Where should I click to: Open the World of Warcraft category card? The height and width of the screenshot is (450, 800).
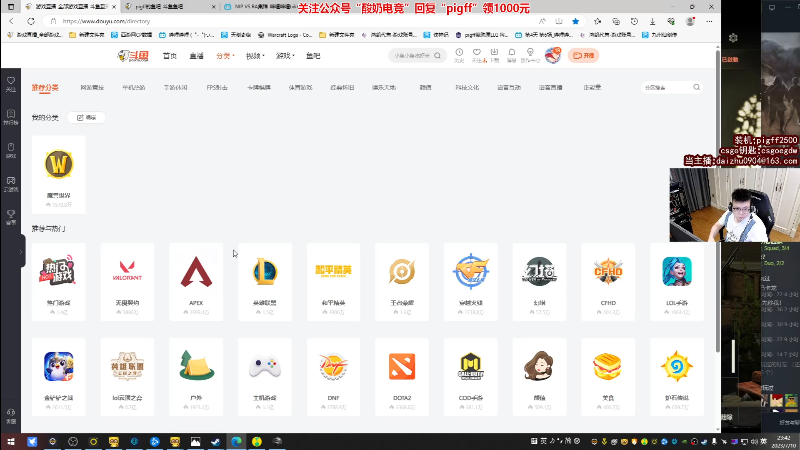point(59,174)
